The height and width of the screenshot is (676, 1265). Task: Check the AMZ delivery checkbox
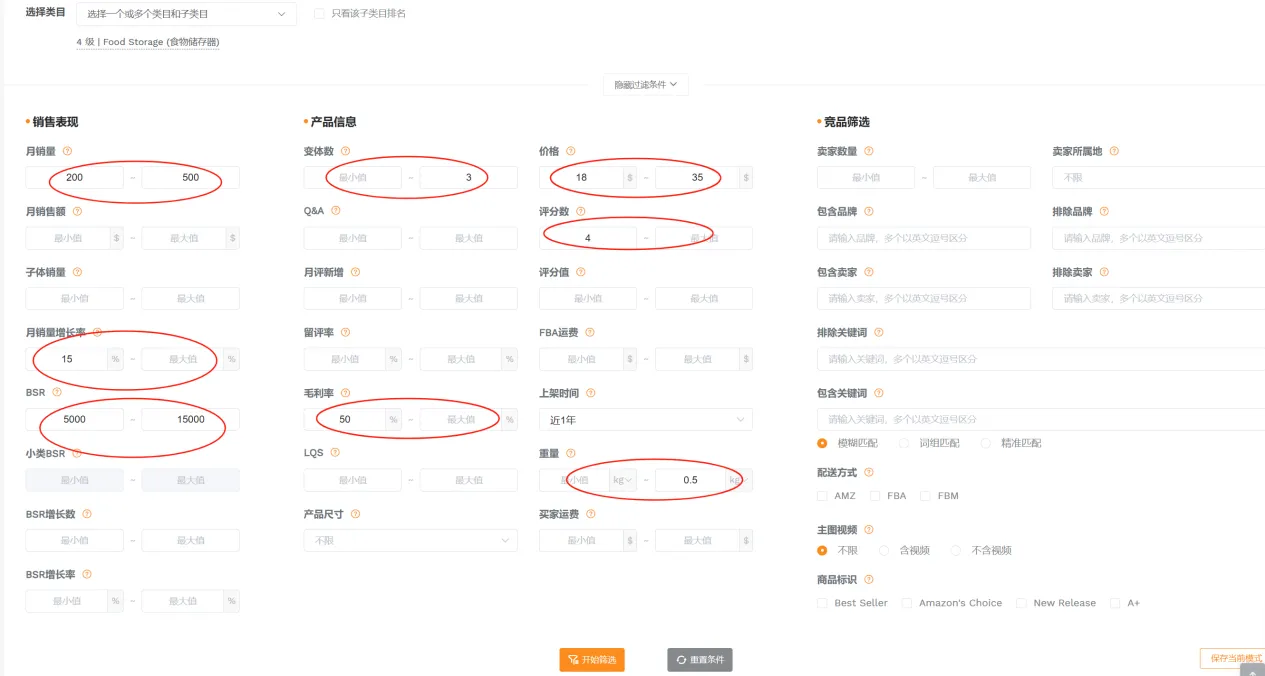coord(822,496)
